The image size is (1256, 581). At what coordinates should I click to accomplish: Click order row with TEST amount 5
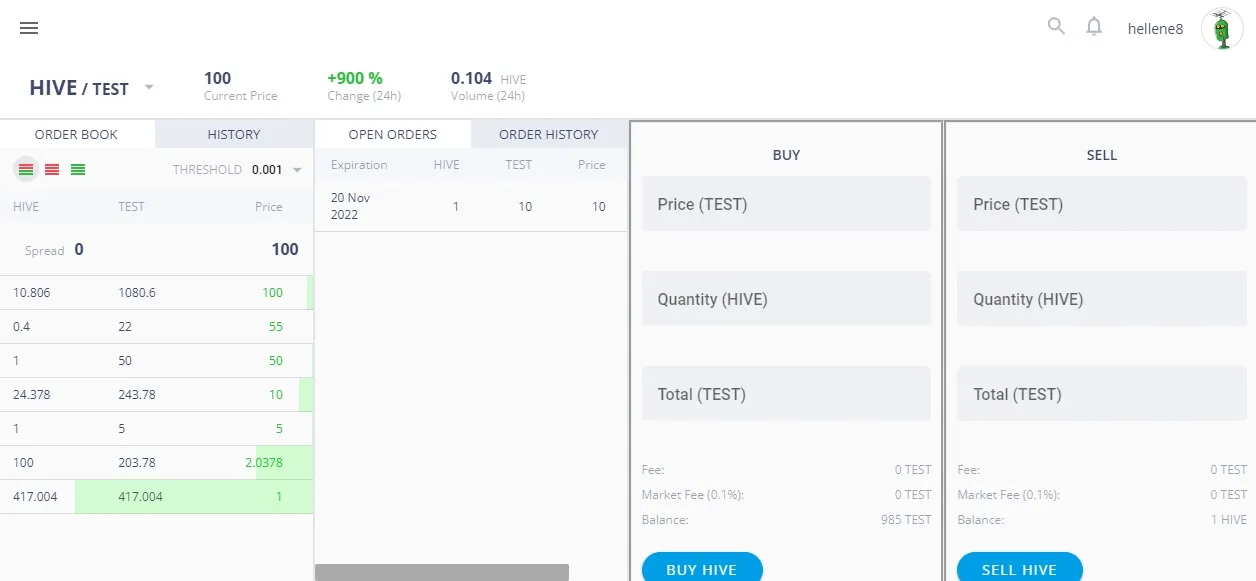tap(156, 429)
